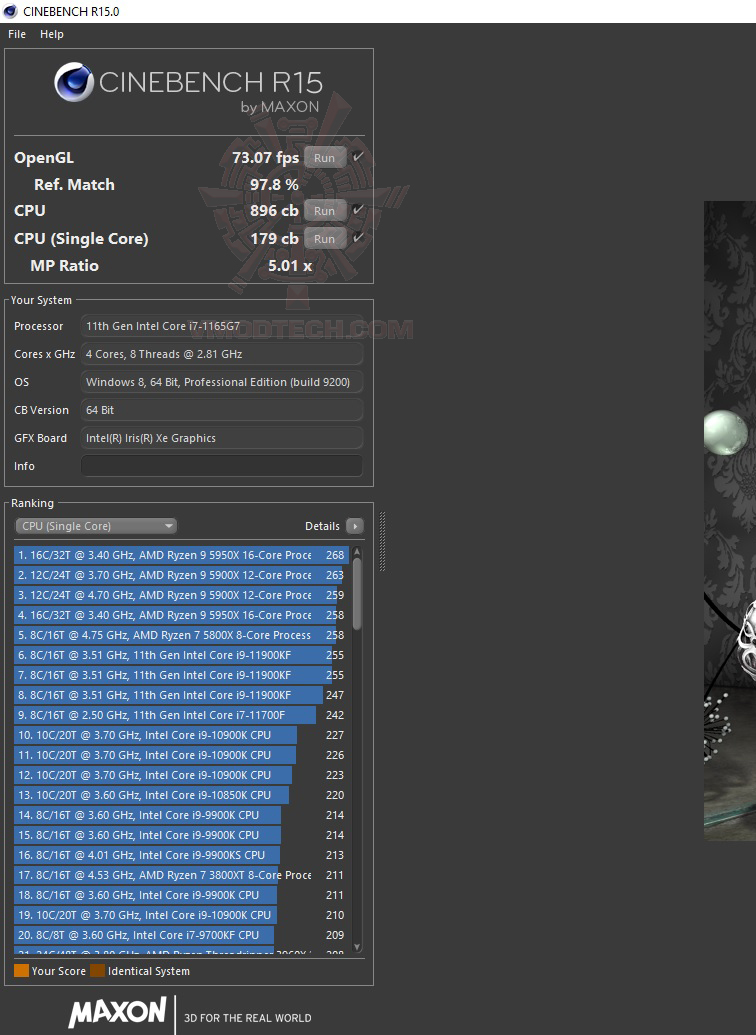The height and width of the screenshot is (1035, 756).
Task: Select rank 10 Core i9-10900K score 227
Action: [x=182, y=735]
